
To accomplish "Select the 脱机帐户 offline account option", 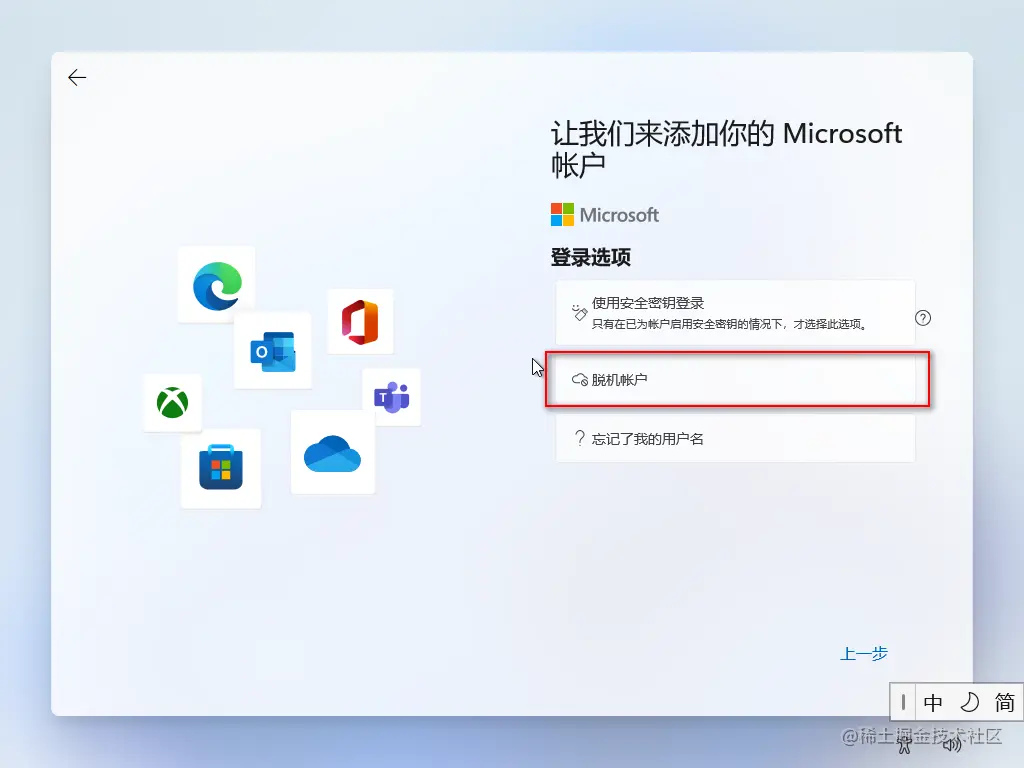I will coord(735,379).
